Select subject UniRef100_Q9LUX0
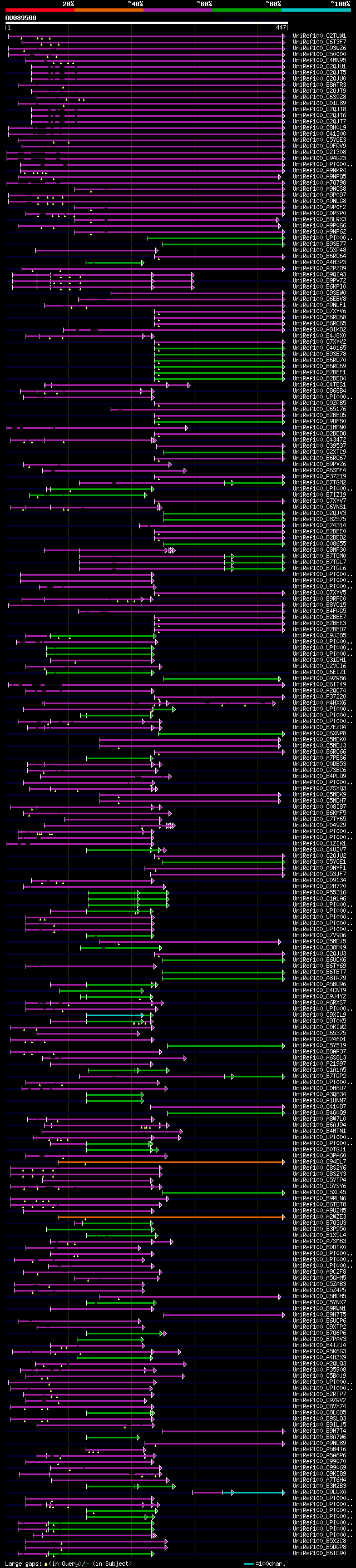The width and height of the screenshot is (356, 1568). [319, 1492]
